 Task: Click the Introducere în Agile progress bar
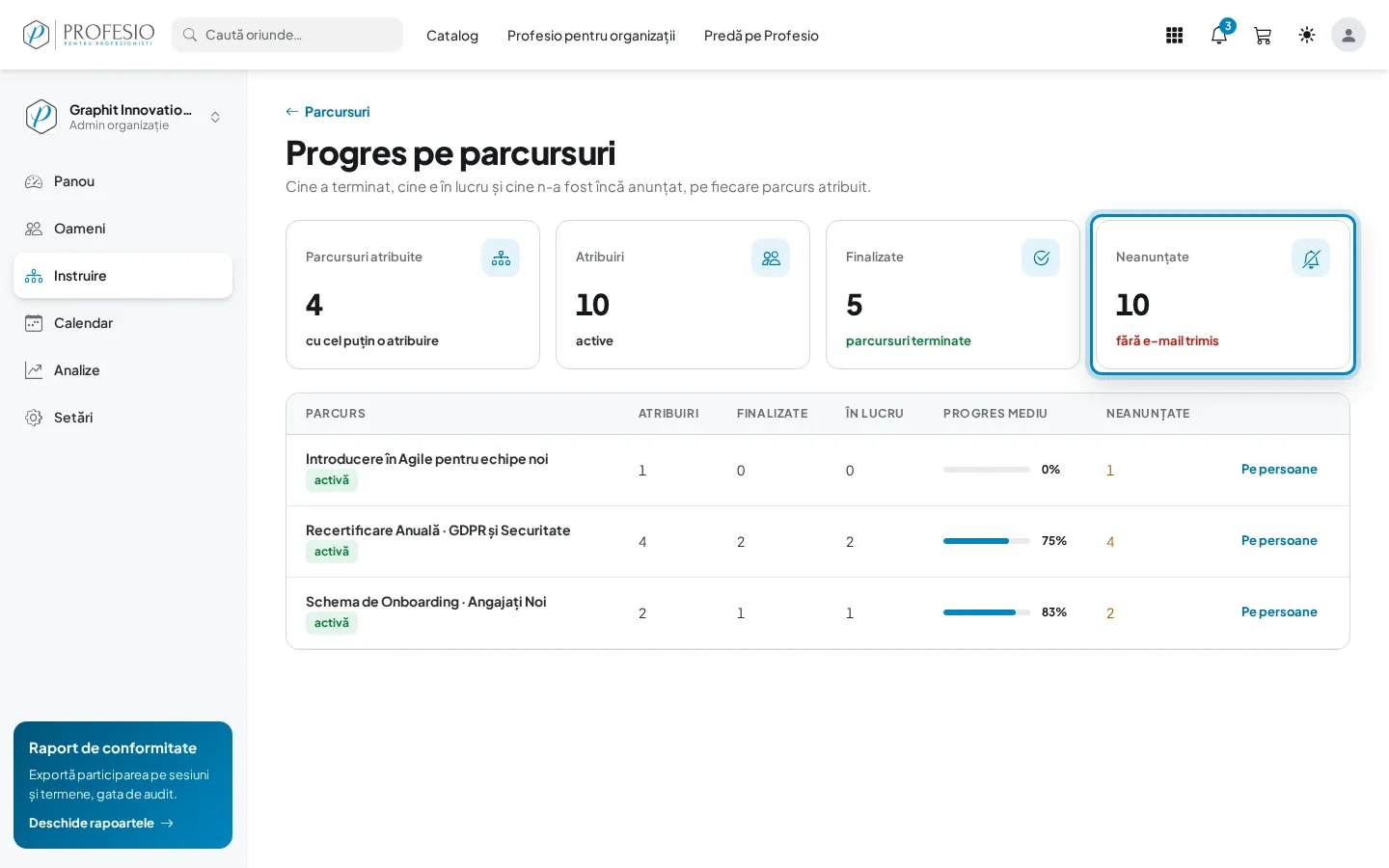point(987,470)
